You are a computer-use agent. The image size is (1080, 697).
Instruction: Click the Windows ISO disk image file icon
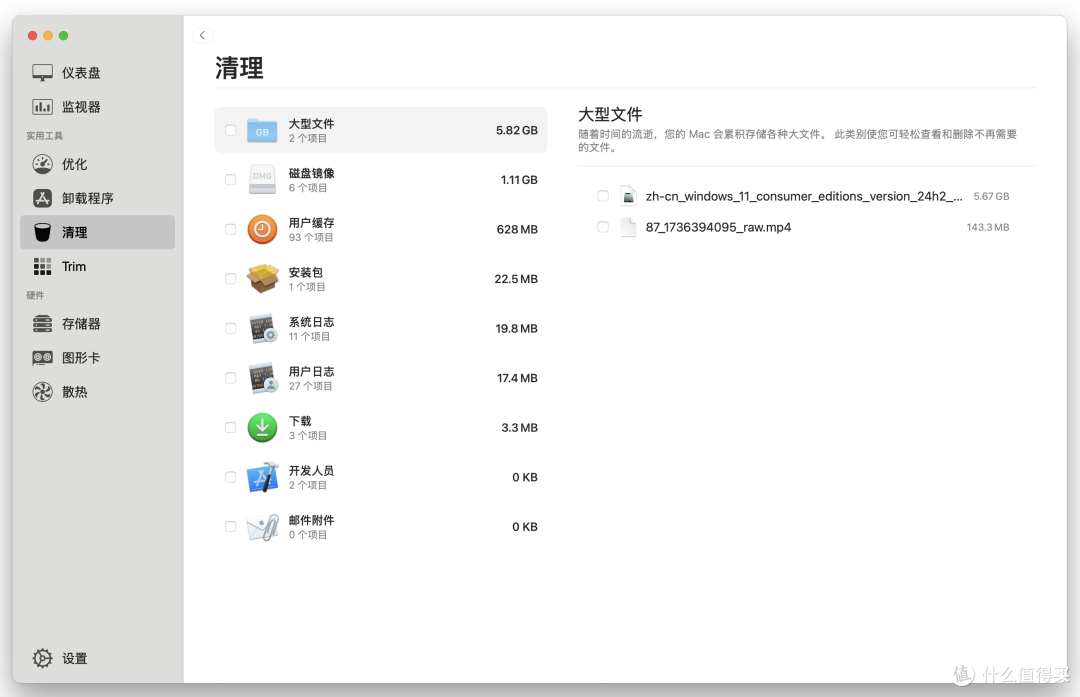628,196
